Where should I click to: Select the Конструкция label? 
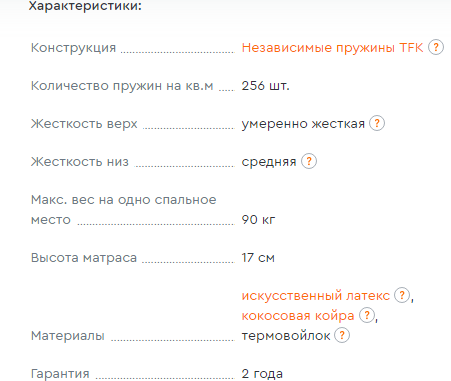point(73,48)
